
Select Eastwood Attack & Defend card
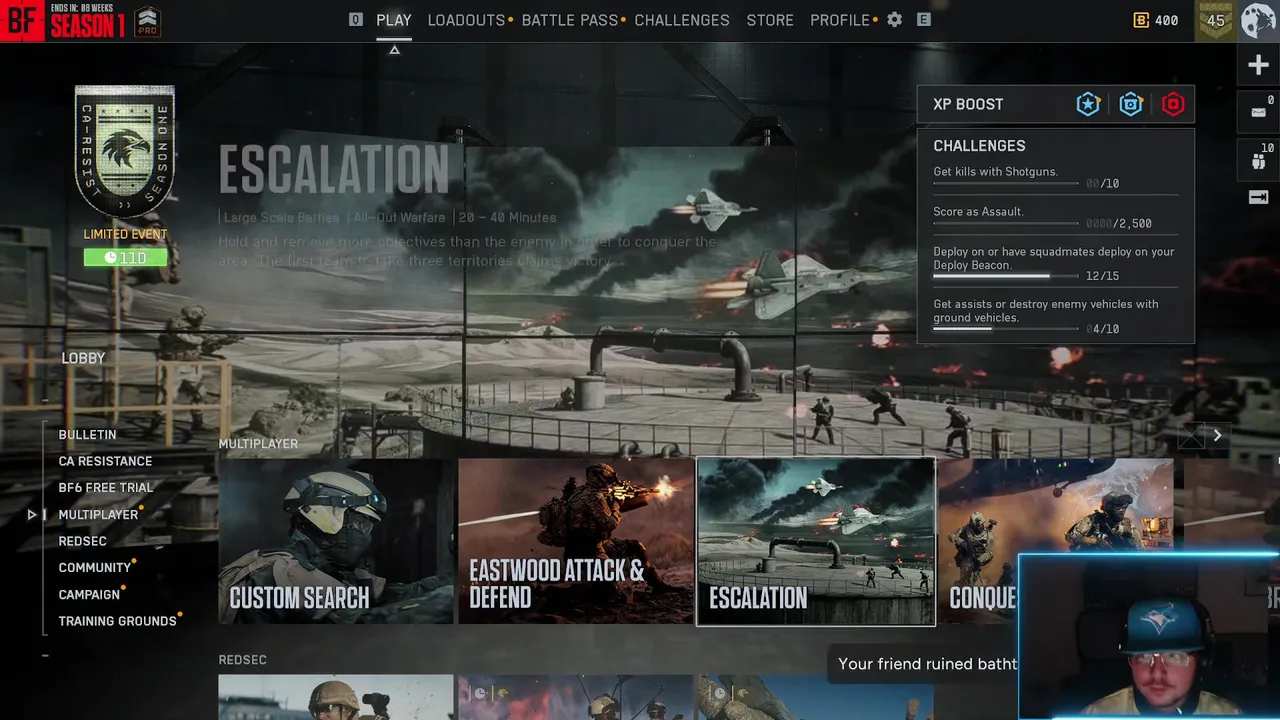pyautogui.click(x=576, y=541)
